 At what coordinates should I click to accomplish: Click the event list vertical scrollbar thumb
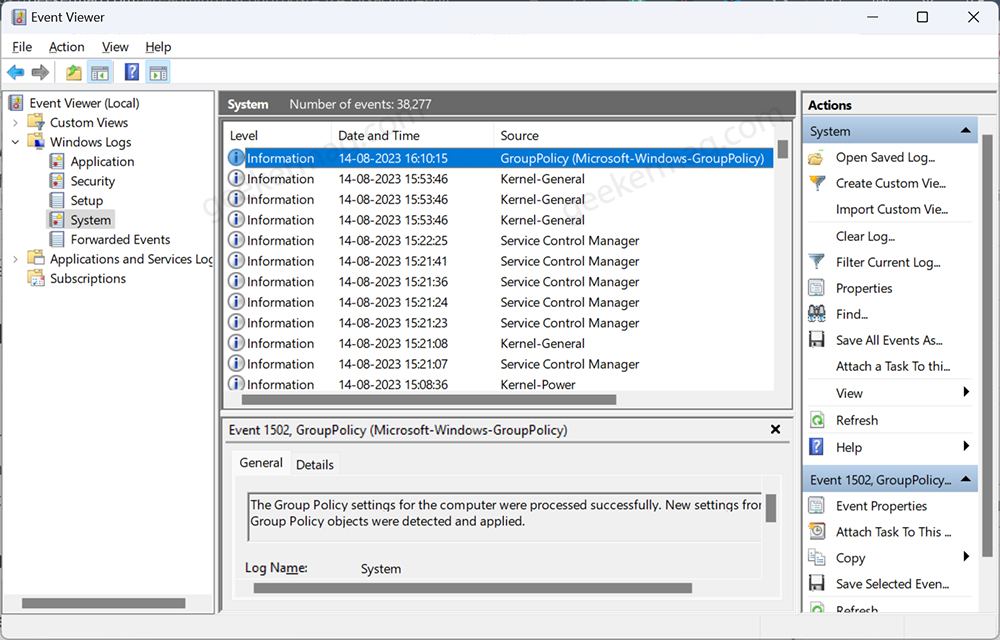[x=783, y=149]
